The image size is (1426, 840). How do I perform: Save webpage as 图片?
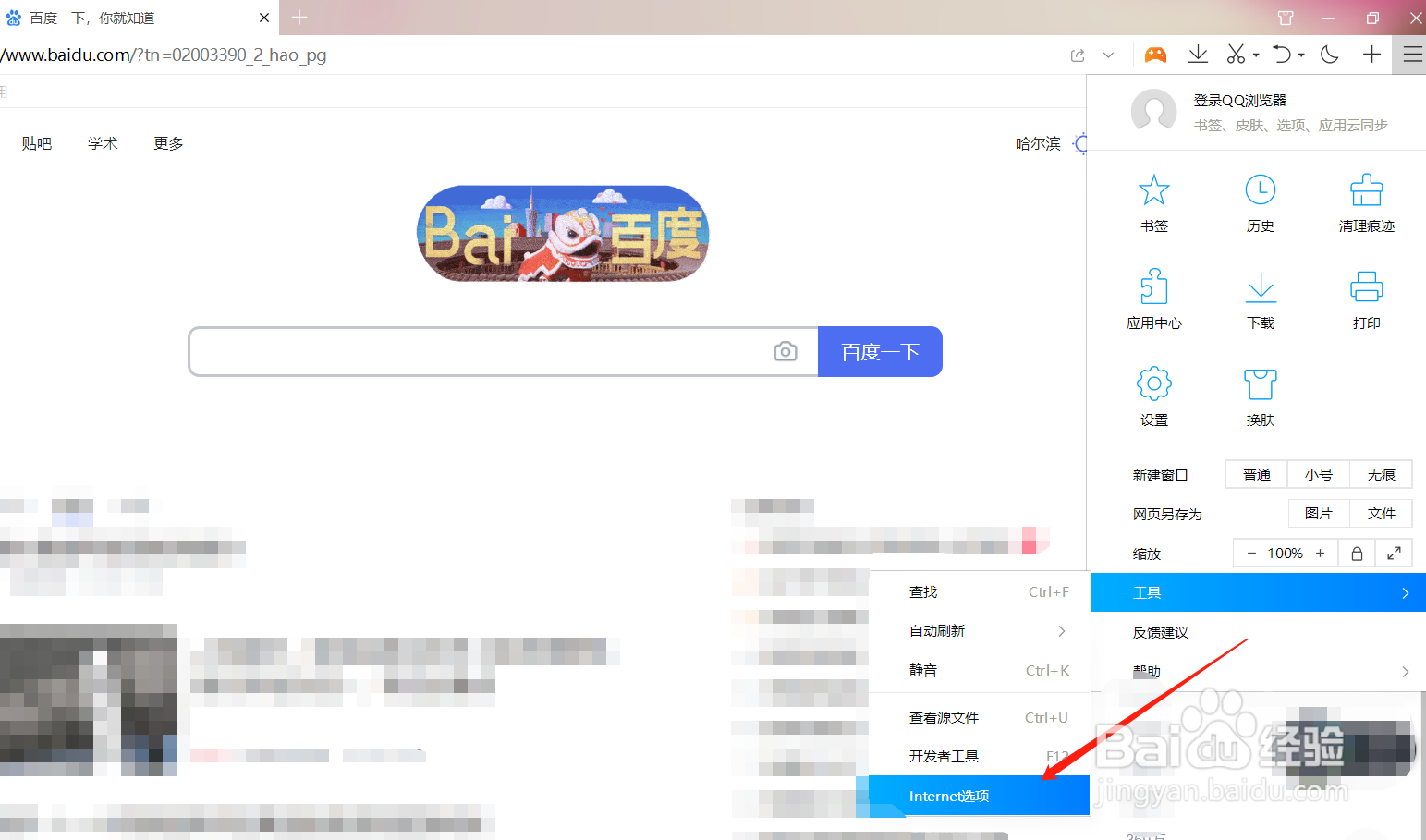1319,513
